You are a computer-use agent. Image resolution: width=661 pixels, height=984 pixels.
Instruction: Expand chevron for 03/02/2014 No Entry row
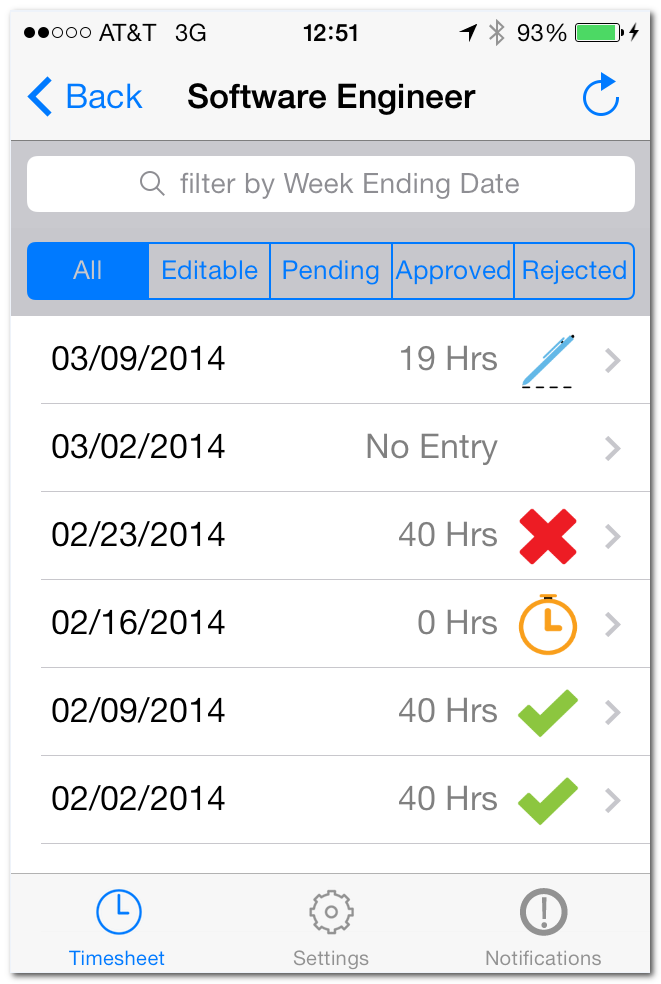pyautogui.click(x=613, y=448)
